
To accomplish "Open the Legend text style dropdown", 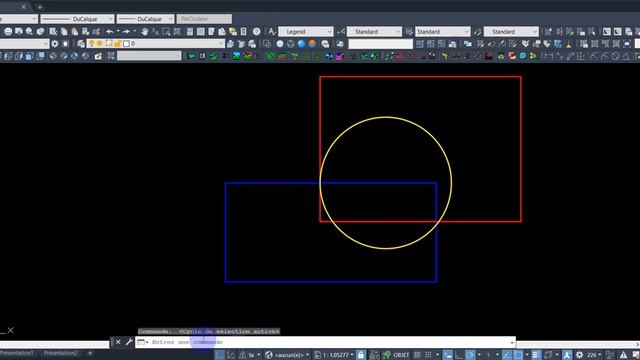I will pyautogui.click(x=306, y=31).
